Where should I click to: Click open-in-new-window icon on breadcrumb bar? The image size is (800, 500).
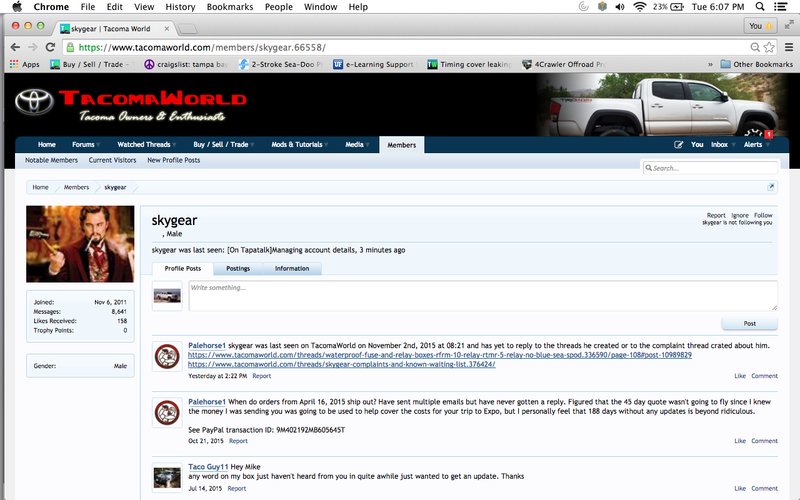click(x=770, y=187)
